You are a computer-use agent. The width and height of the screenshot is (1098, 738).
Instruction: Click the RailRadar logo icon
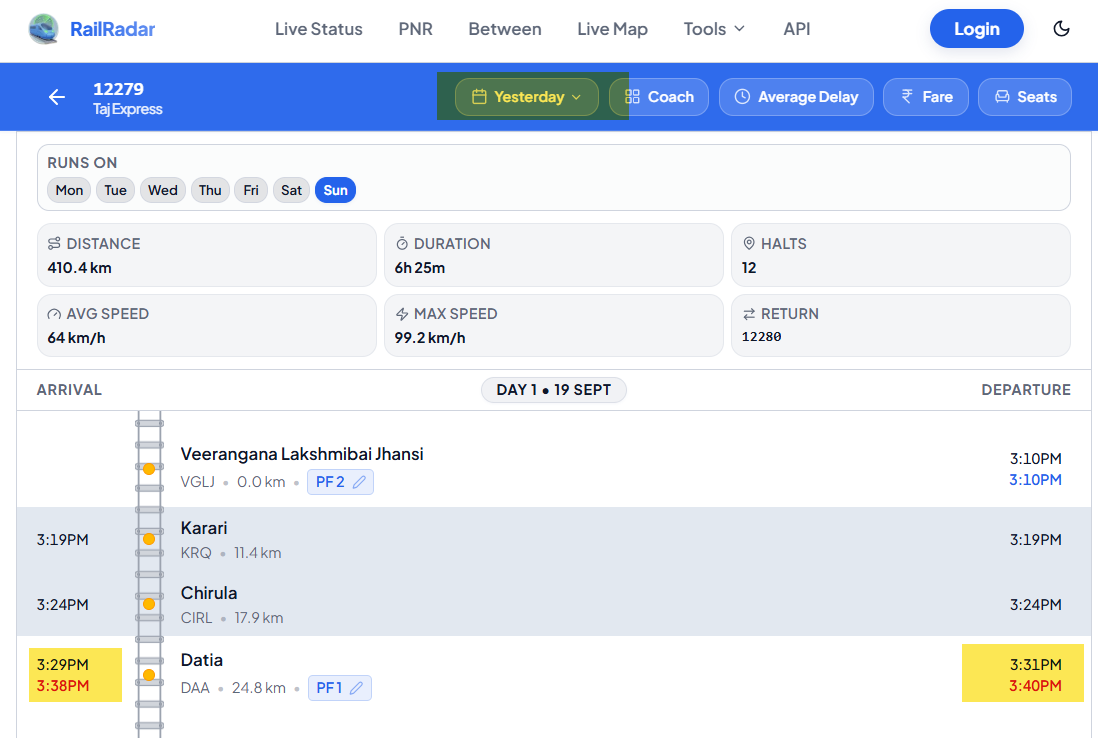coord(43,29)
